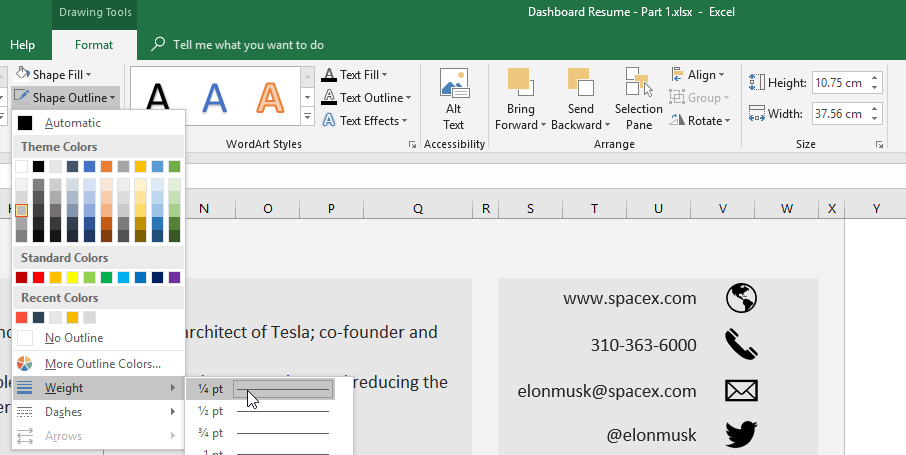Pick the yellow standard color swatch
The image size is (906, 455).
click(x=72, y=278)
